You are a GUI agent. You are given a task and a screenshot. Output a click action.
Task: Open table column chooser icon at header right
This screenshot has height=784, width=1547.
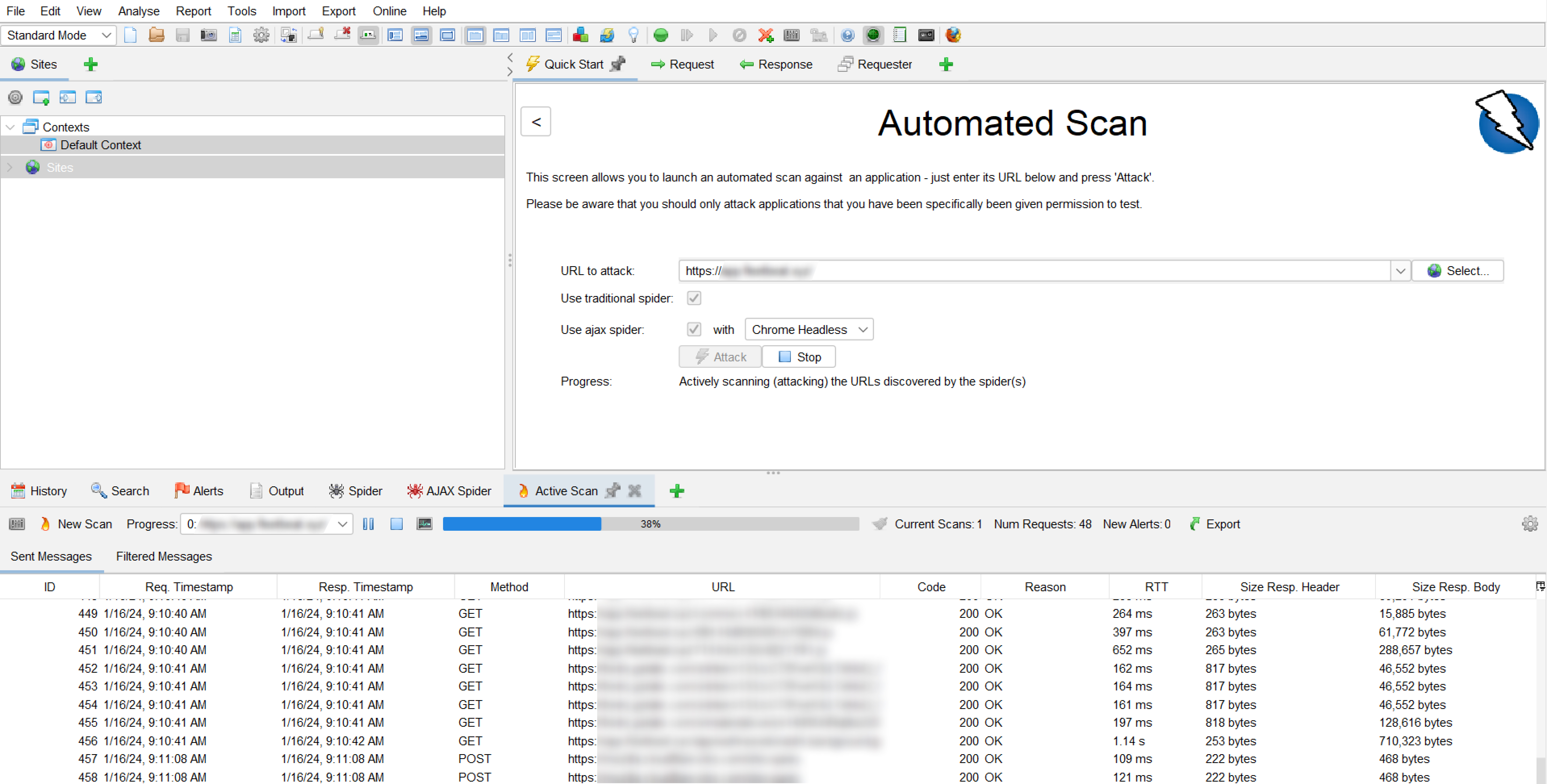1540,586
